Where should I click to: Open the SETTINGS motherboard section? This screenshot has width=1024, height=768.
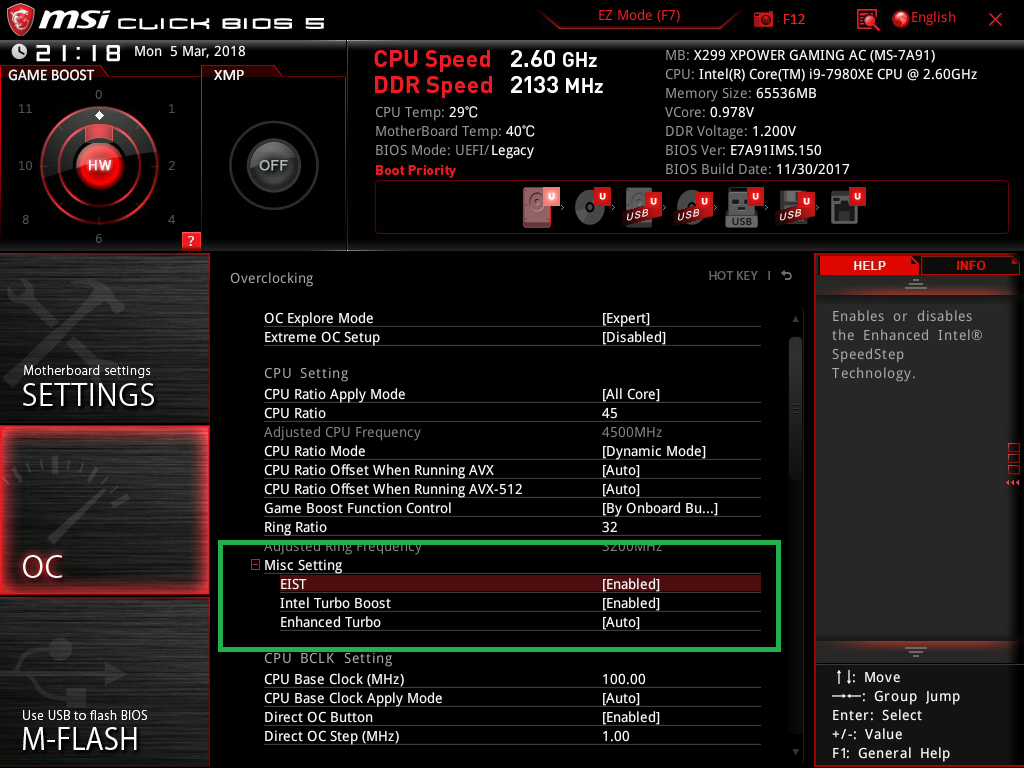104,338
